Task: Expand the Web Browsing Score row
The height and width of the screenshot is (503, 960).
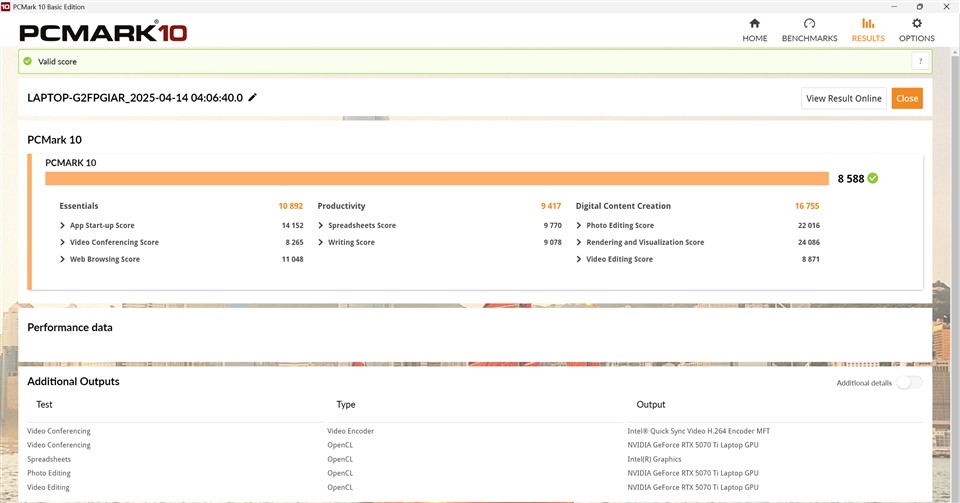Action: (x=63, y=260)
